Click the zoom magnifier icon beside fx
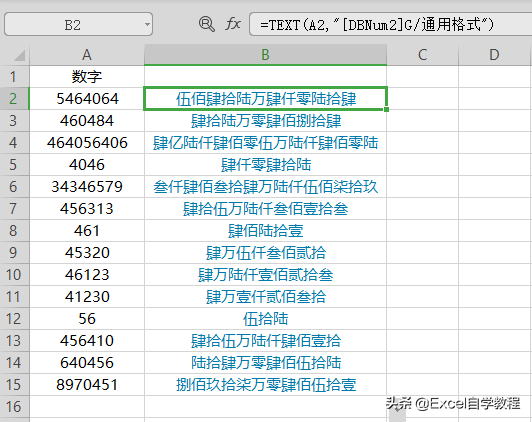This screenshot has height=422, width=532. click(206, 24)
